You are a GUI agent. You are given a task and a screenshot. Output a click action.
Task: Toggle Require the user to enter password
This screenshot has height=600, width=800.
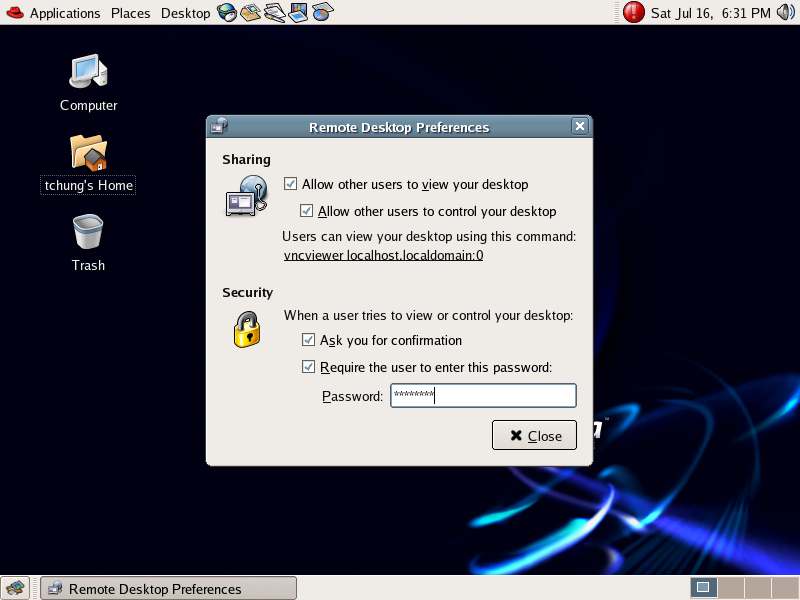pyautogui.click(x=308, y=367)
